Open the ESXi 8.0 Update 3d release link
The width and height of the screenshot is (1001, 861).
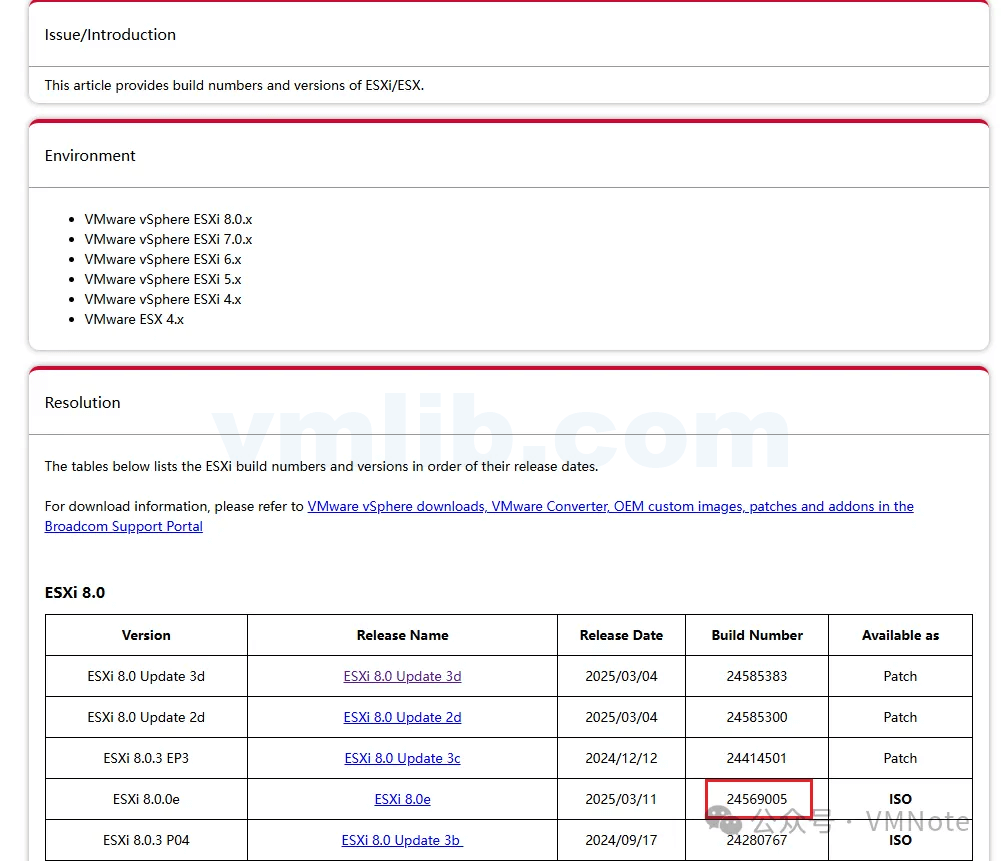pos(402,676)
